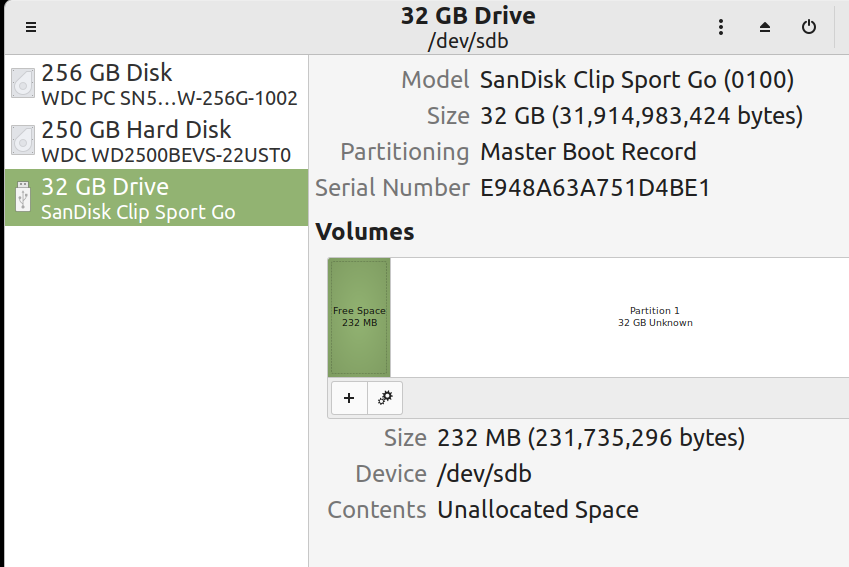Click the Master Boot Record partitioning value
The width and height of the screenshot is (849, 567).
[588, 152]
